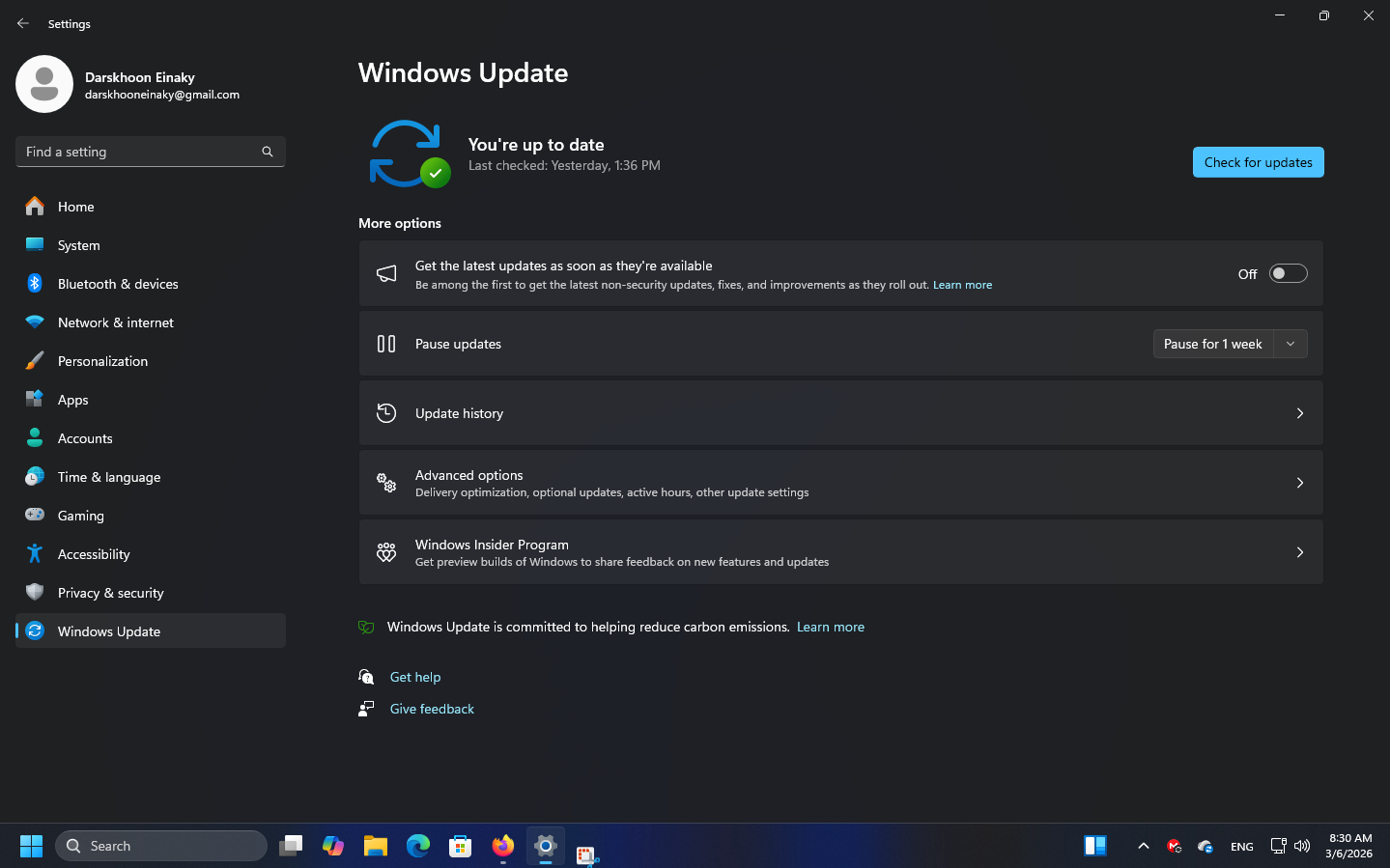Open Learn more link about carbon emissions
Image resolution: width=1390 pixels, height=868 pixels.
831,627
